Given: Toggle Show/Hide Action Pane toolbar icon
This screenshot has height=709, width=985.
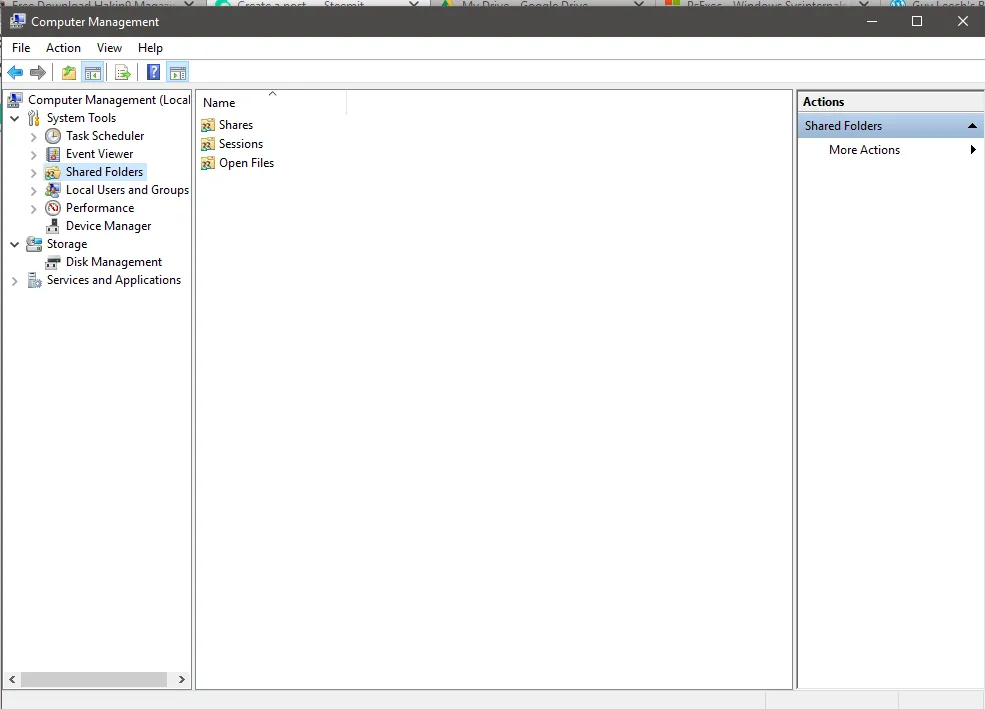Looking at the screenshot, I should tap(178, 73).
